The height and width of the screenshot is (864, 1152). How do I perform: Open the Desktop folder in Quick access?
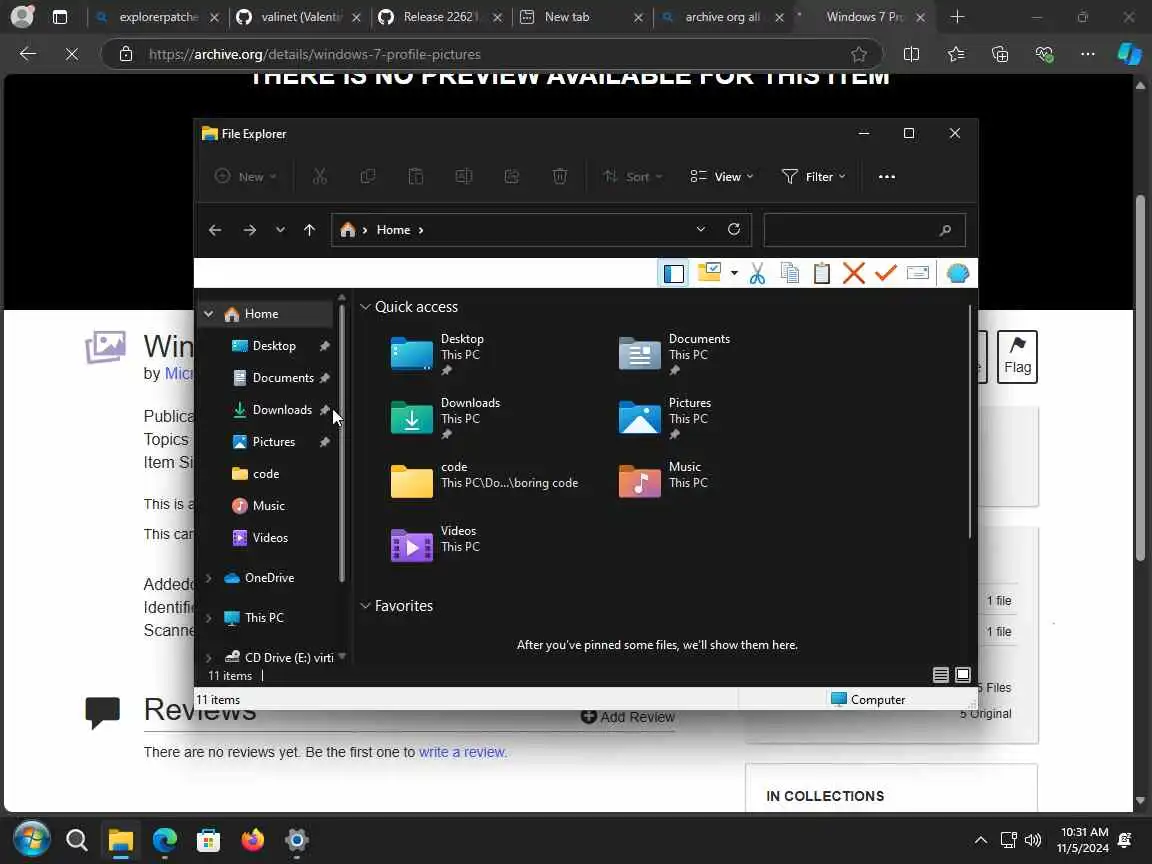pyautogui.click(x=438, y=353)
